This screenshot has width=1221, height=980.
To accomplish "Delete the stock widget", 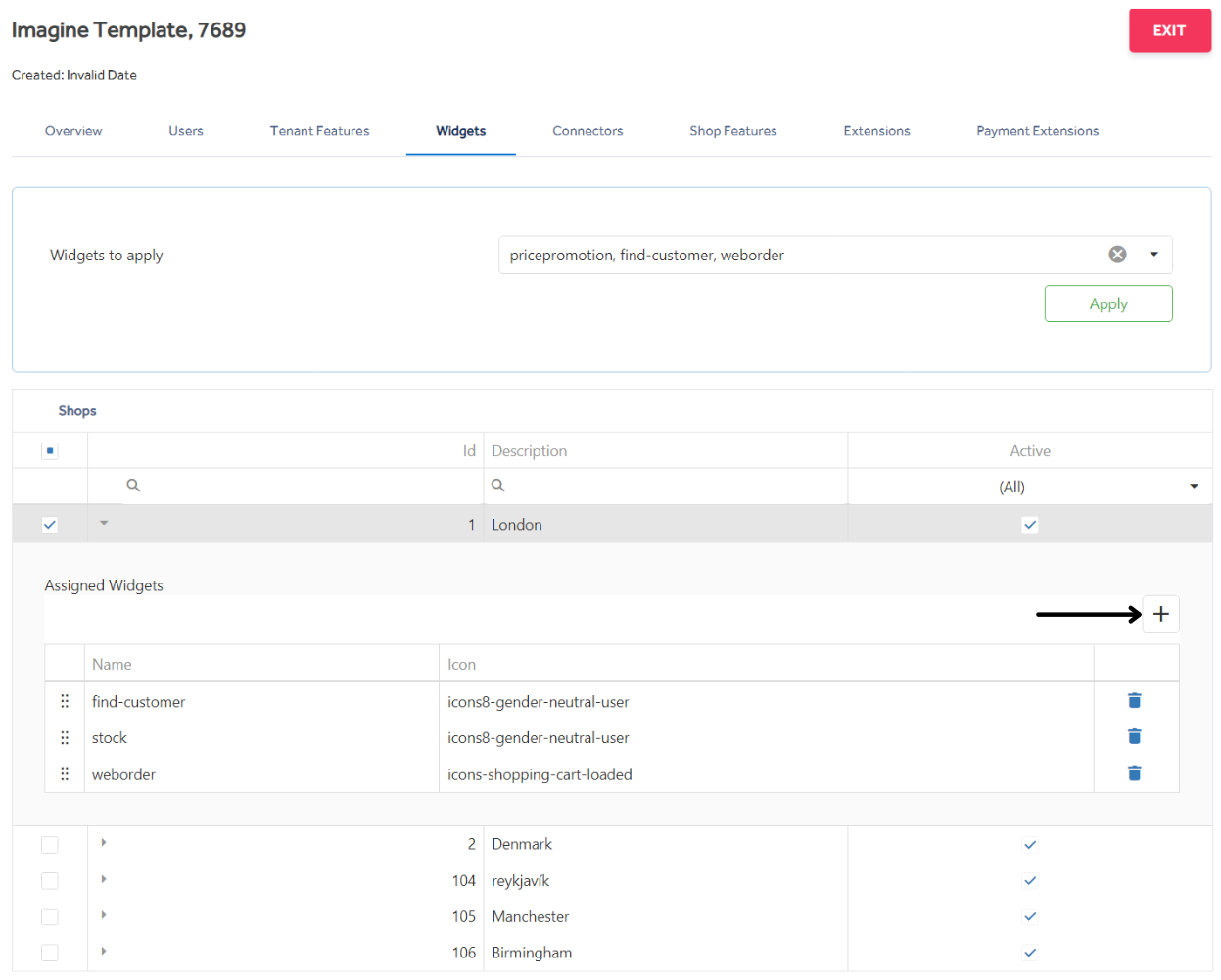I will [x=1134, y=736].
